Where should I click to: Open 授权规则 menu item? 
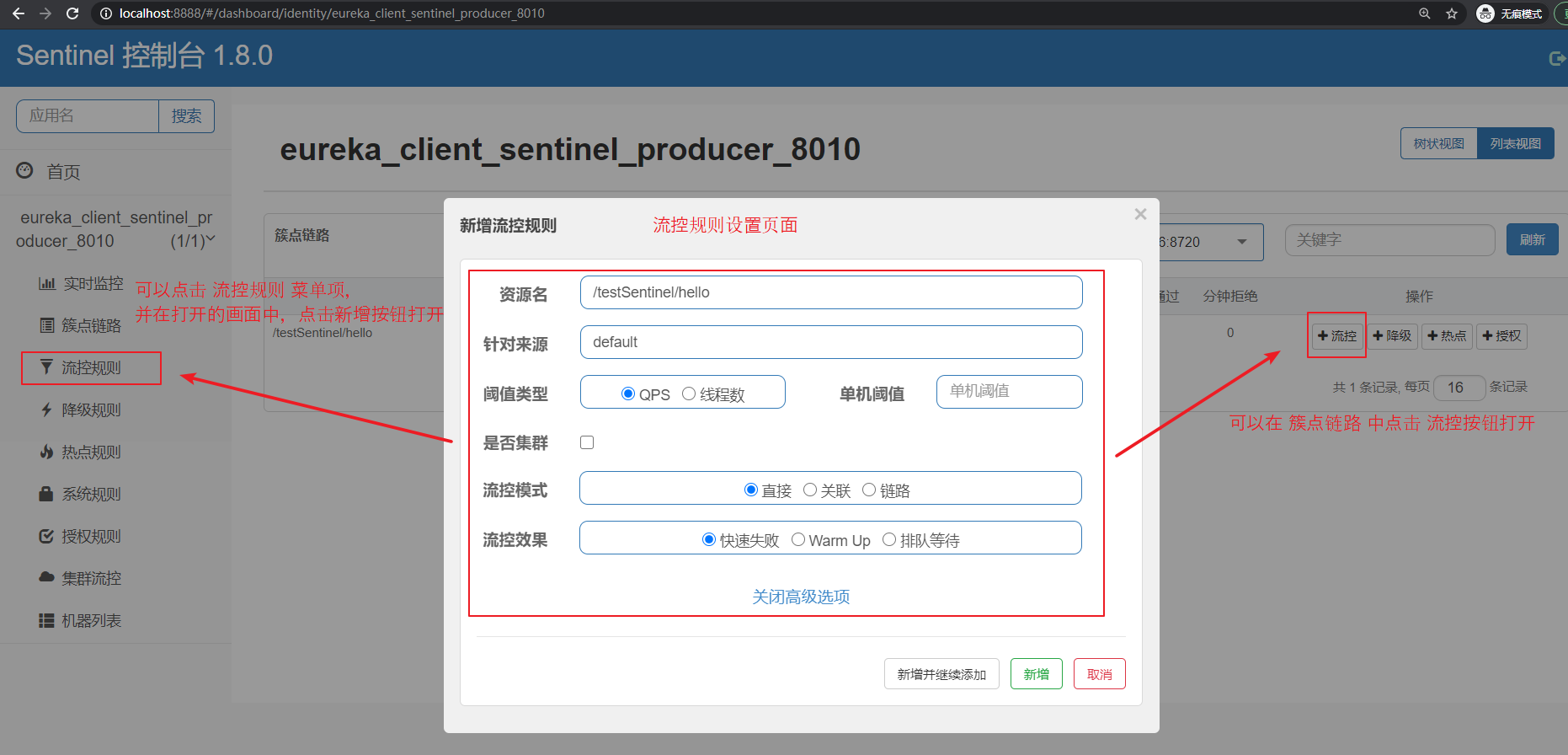pos(92,536)
